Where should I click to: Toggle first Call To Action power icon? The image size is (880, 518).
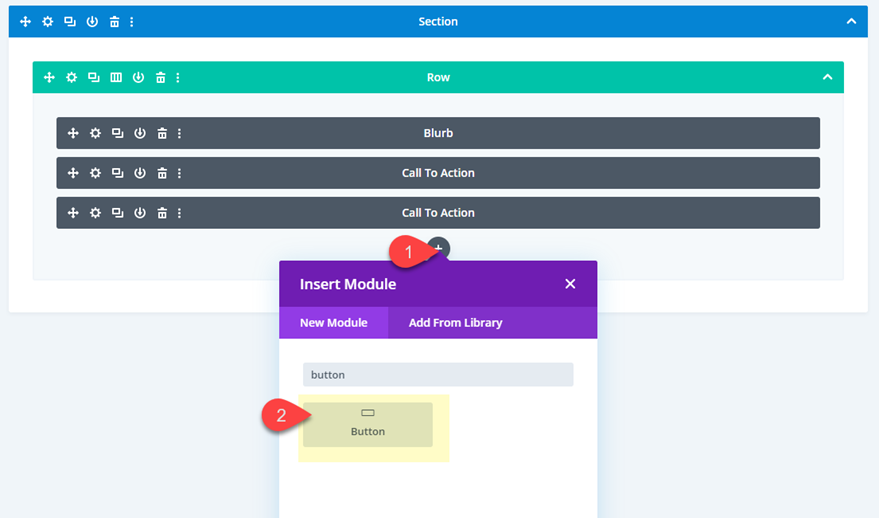(140, 173)
